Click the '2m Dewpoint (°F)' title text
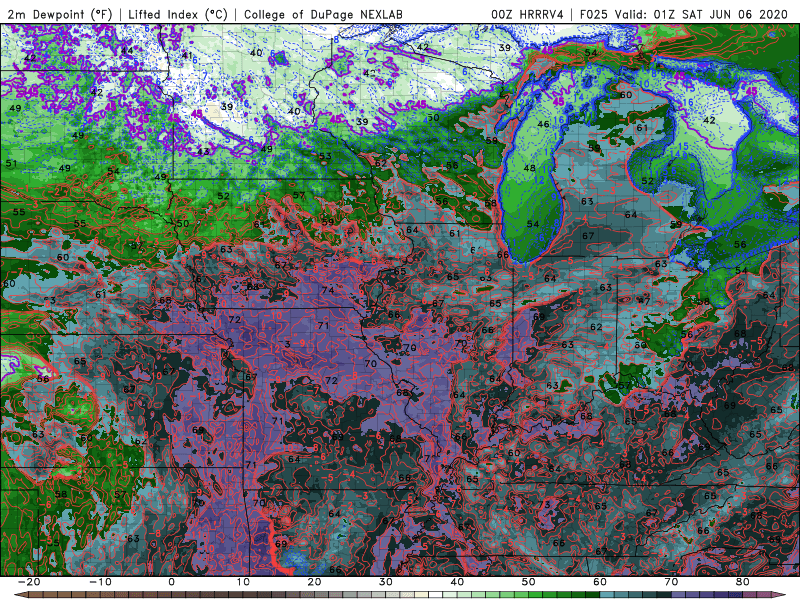Viewport: 800px width, 600px height. (59, 14)
